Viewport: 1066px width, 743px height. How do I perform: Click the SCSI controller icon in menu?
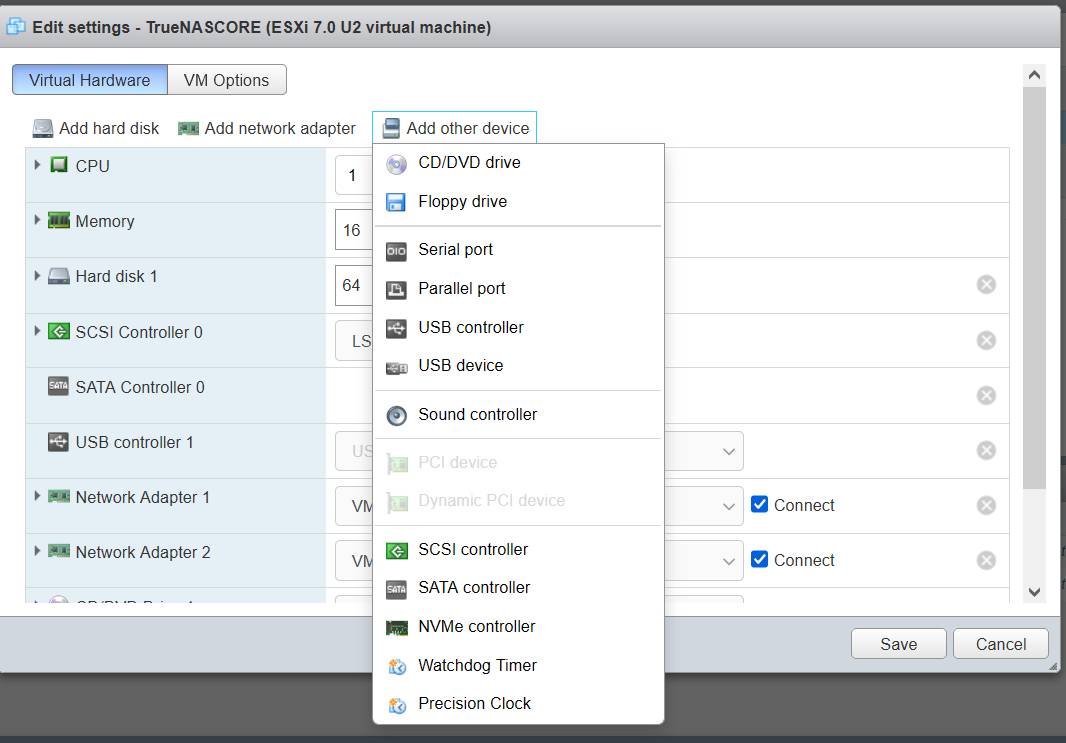[396, 551]
